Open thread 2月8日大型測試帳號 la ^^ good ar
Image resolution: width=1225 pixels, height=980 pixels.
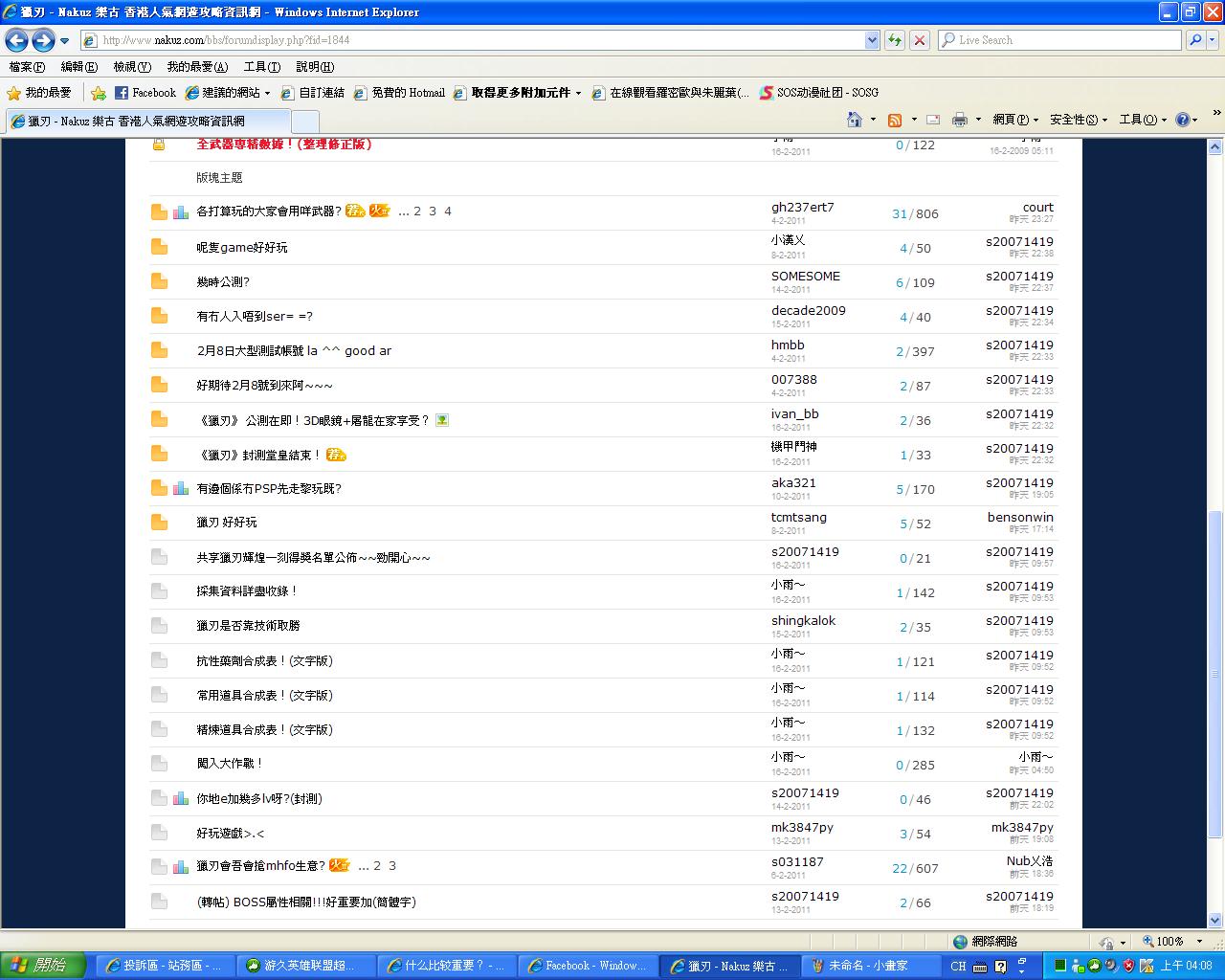[294, 351]
